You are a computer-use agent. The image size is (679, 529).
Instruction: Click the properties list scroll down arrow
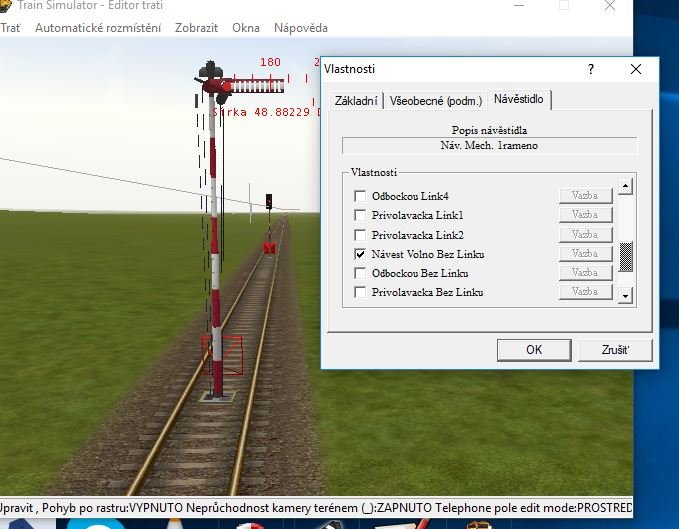click(625, 296)
